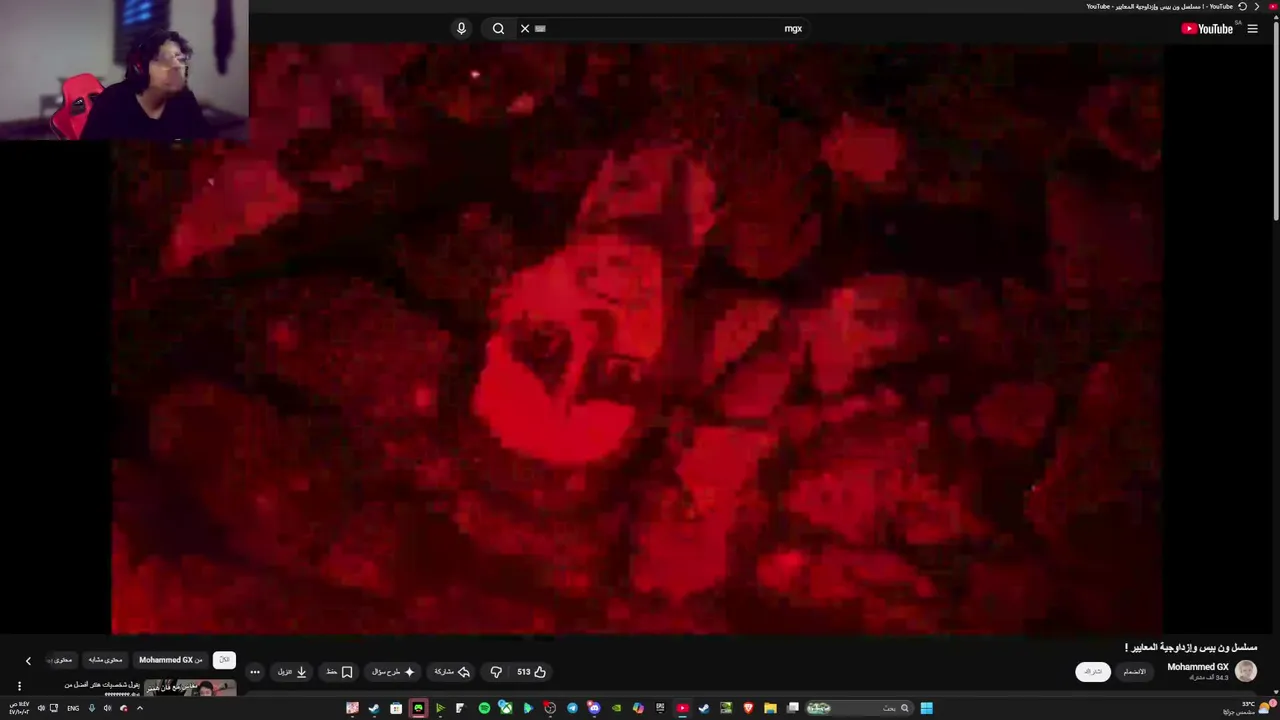Open Telegram from taskbar
The image size is (1280, 720).
[572, 708]
